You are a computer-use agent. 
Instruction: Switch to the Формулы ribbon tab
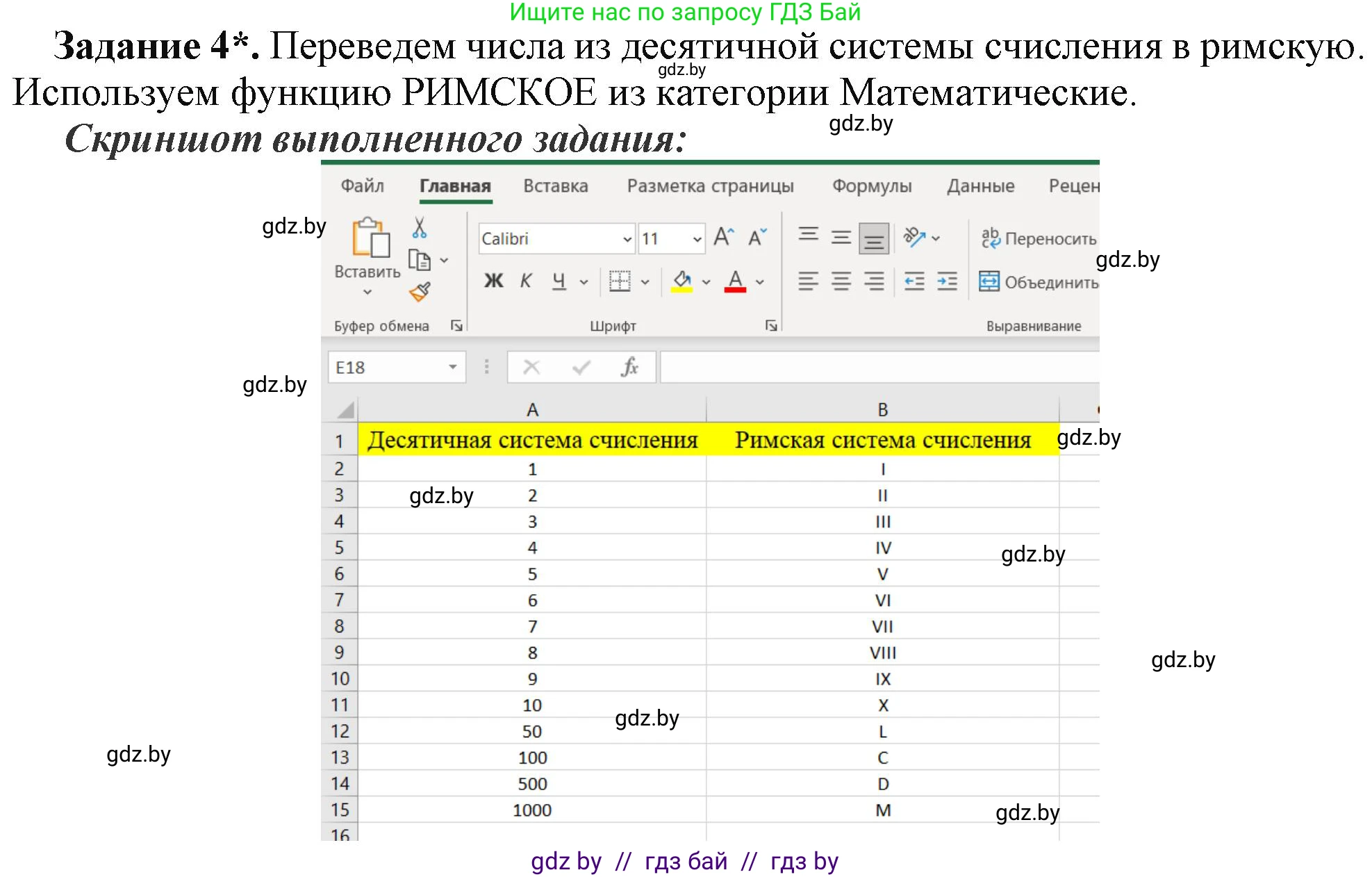coord(873,186)
